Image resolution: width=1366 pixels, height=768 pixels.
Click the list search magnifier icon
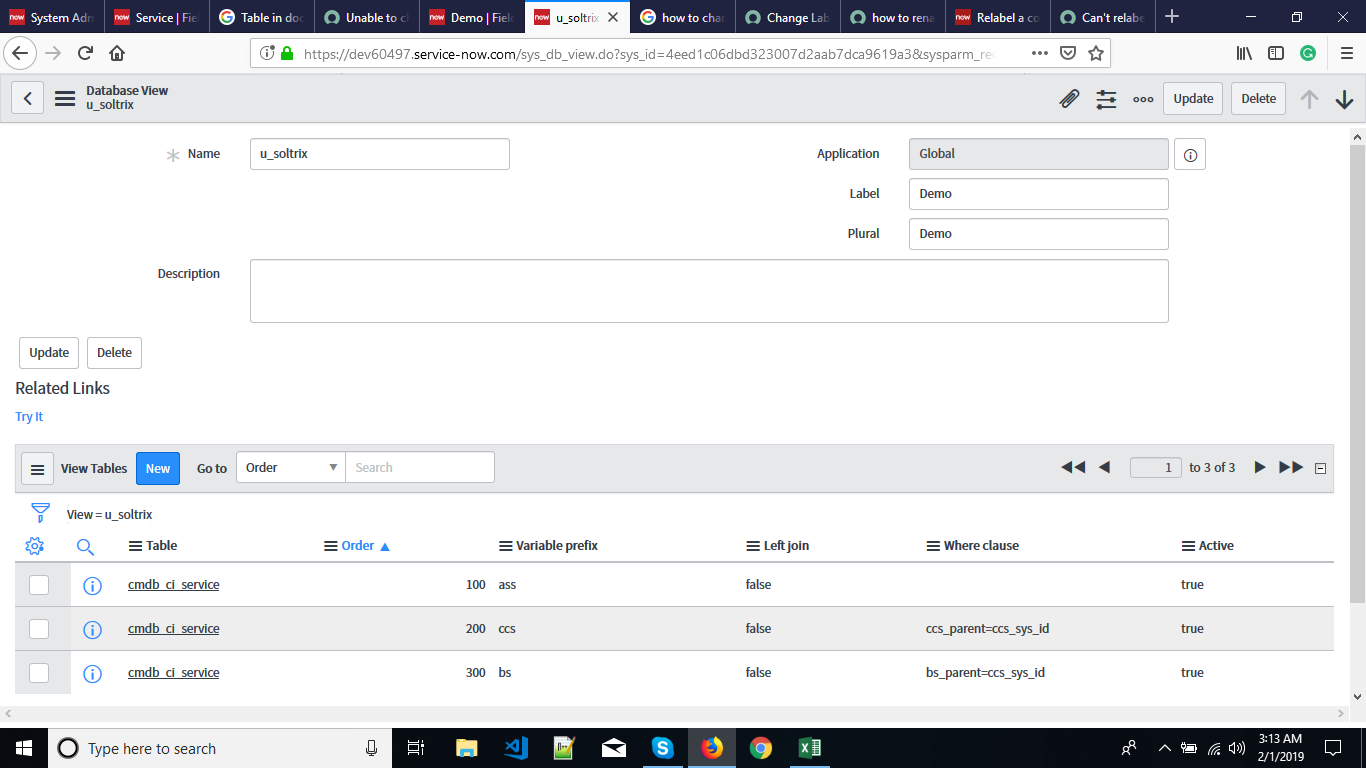(x=86, y=546)
